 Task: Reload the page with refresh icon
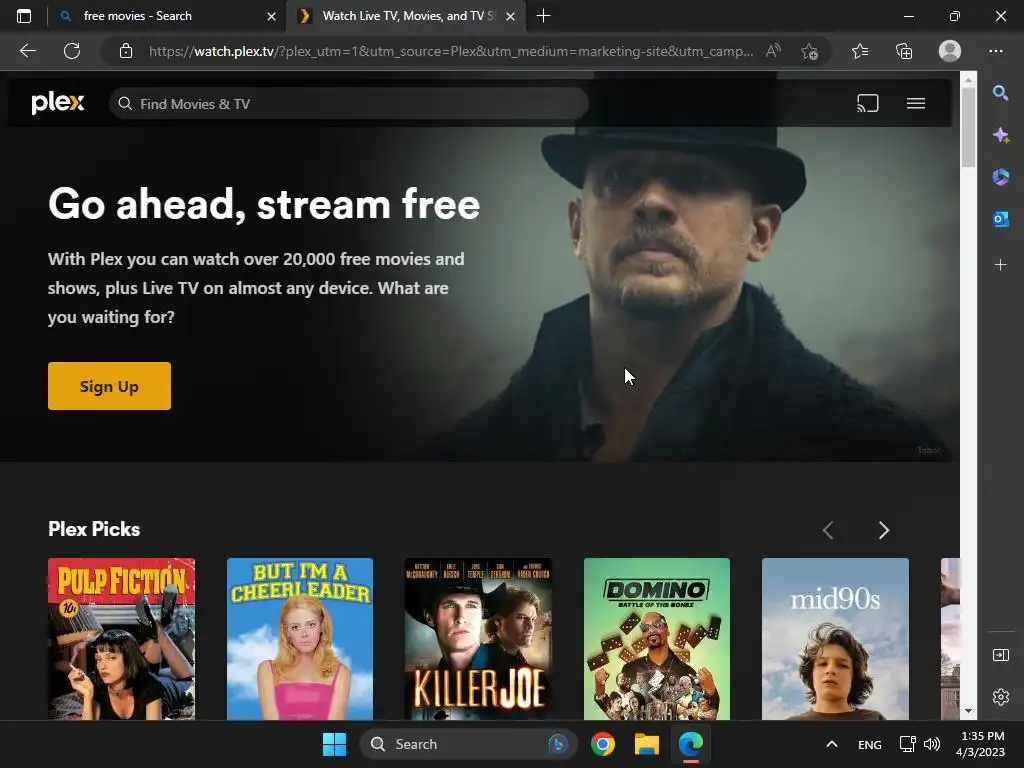click(72, 51)
